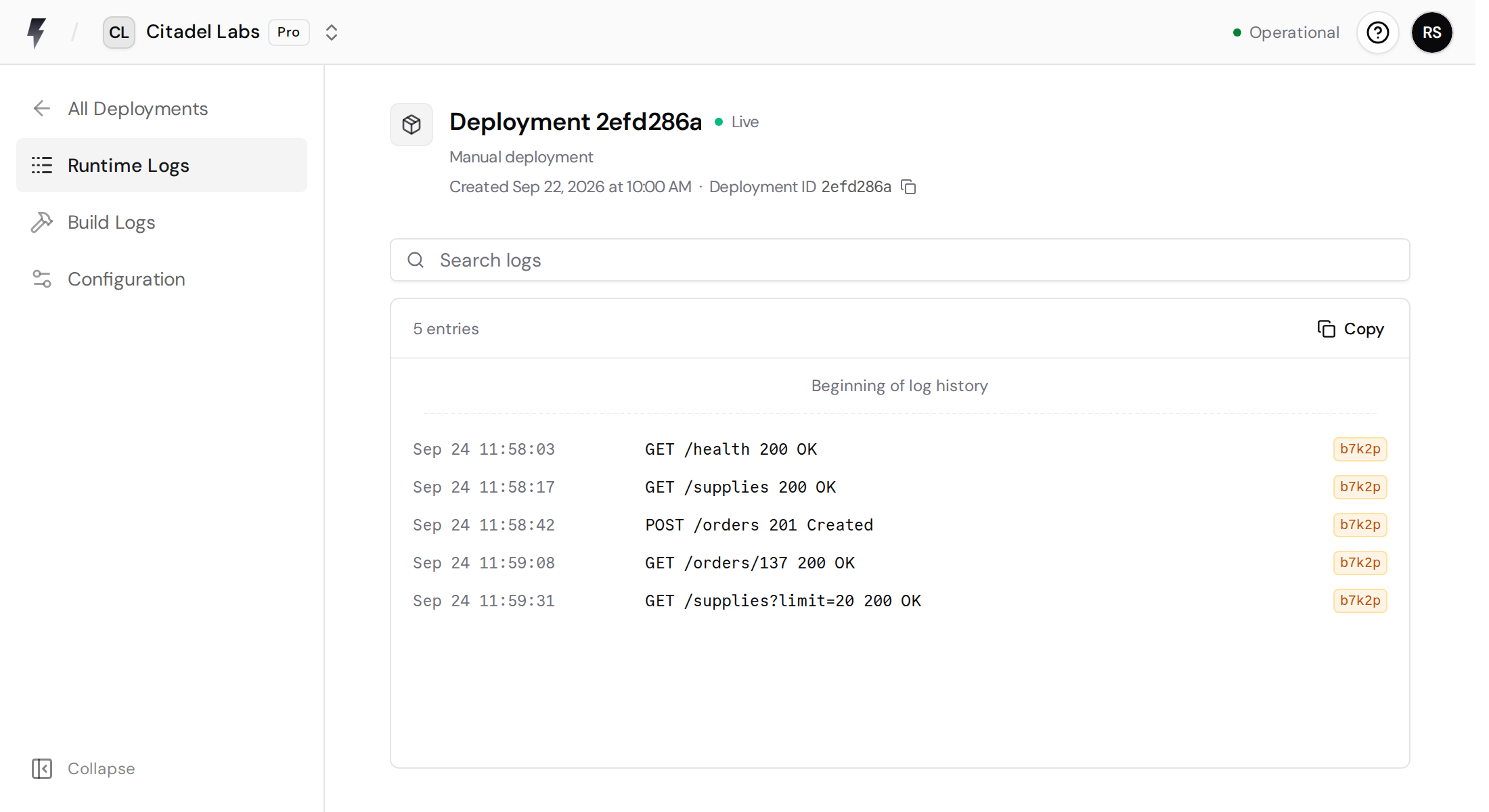Viewport: 1489px width, 812px height.
Task: Select the GET /supplies 200 OK log line
Action: 899,487
